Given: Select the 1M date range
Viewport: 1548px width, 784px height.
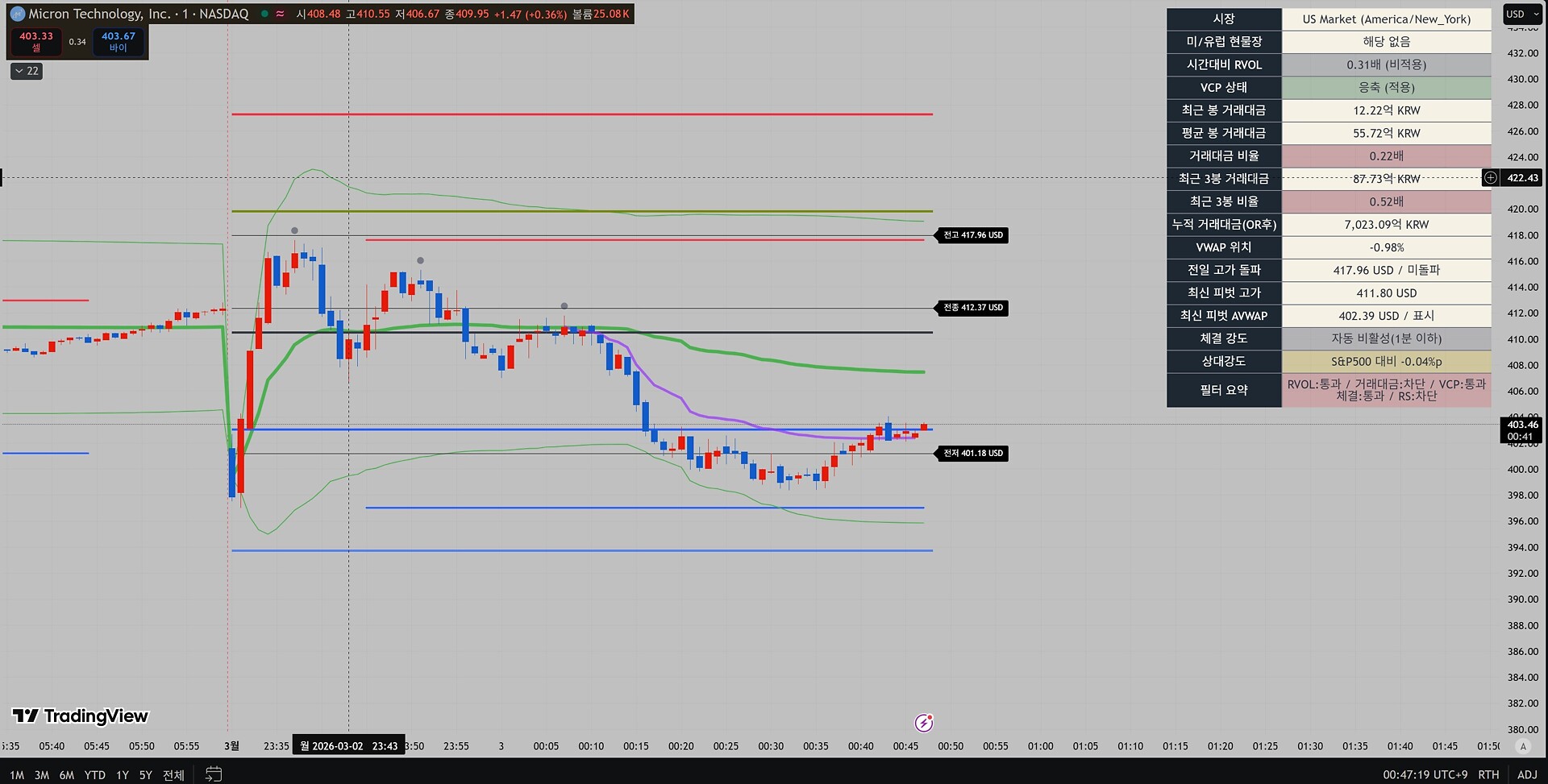Looking at the screenshot, I should coord(17,775).
